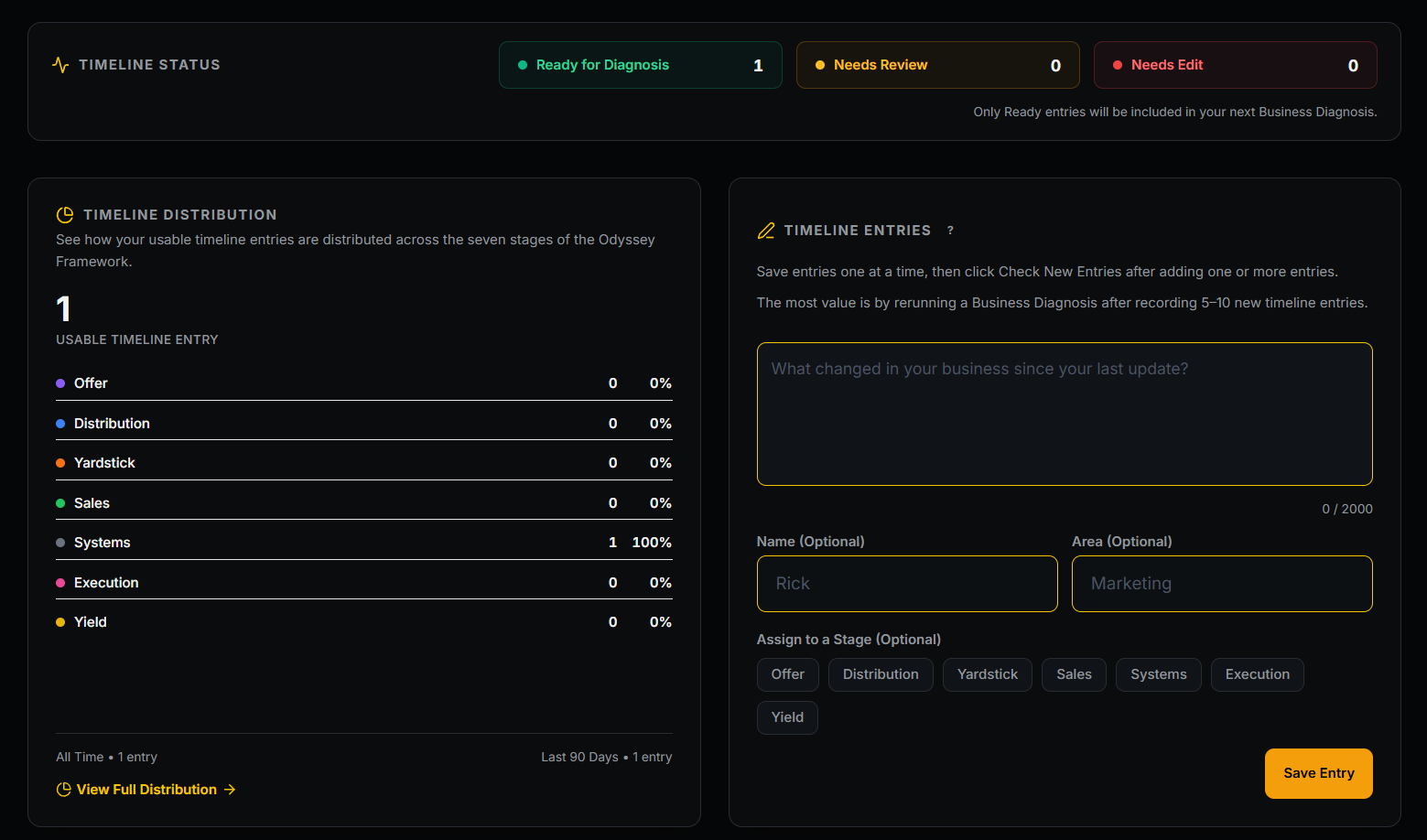Click the pie icon beside View Full Distribution
This screenshot has height=840, width=1427.
(64, 790)
